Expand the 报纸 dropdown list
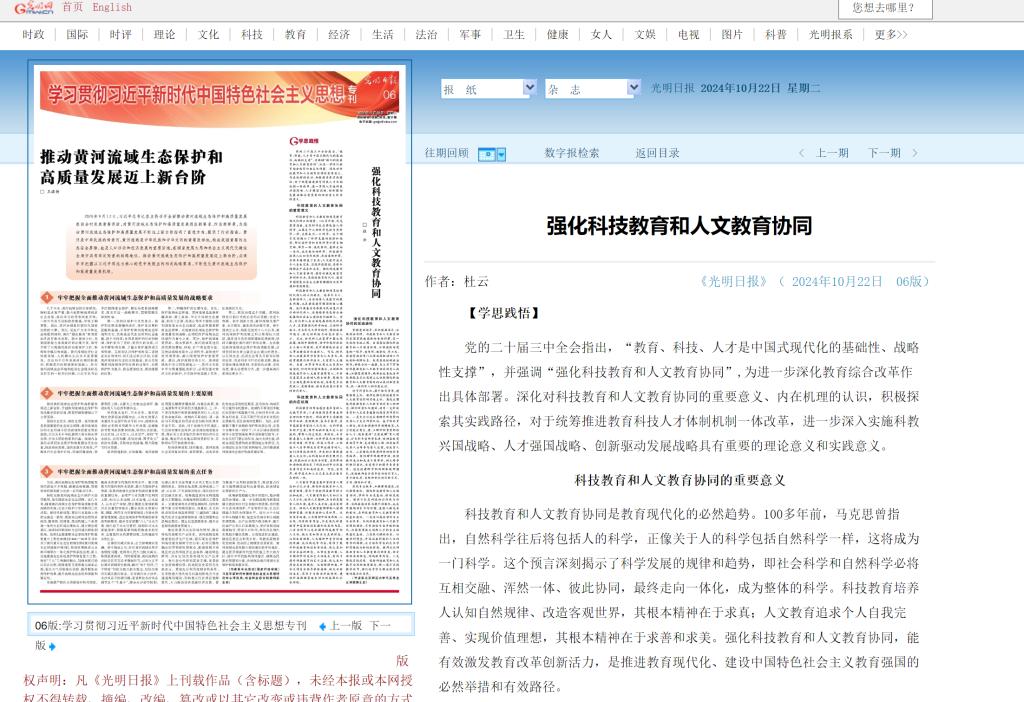This screenshot has height=702, width=1024. point(530,88)
